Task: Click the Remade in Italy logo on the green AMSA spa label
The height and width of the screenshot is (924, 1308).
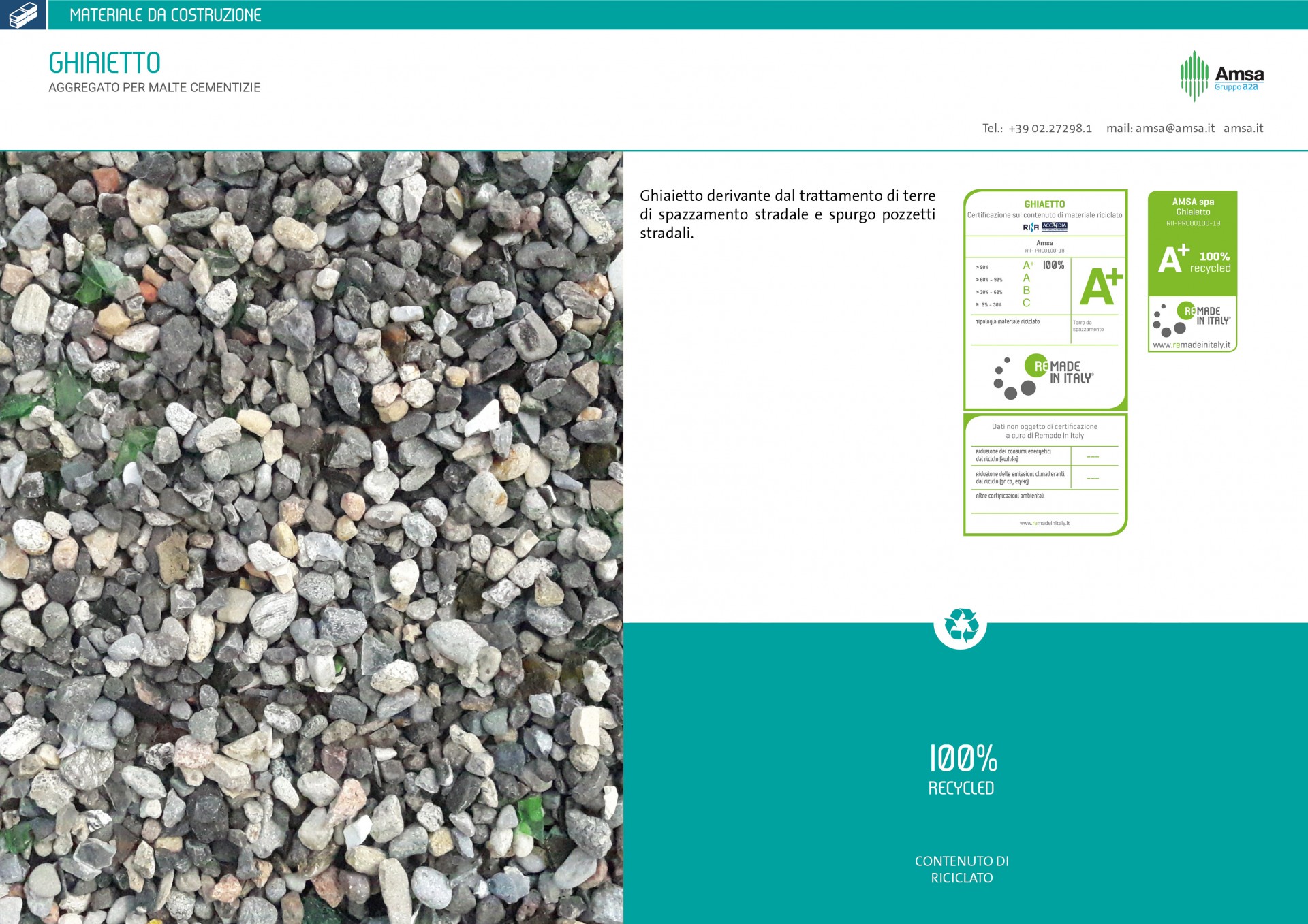Action: [x=1192, y=319]
